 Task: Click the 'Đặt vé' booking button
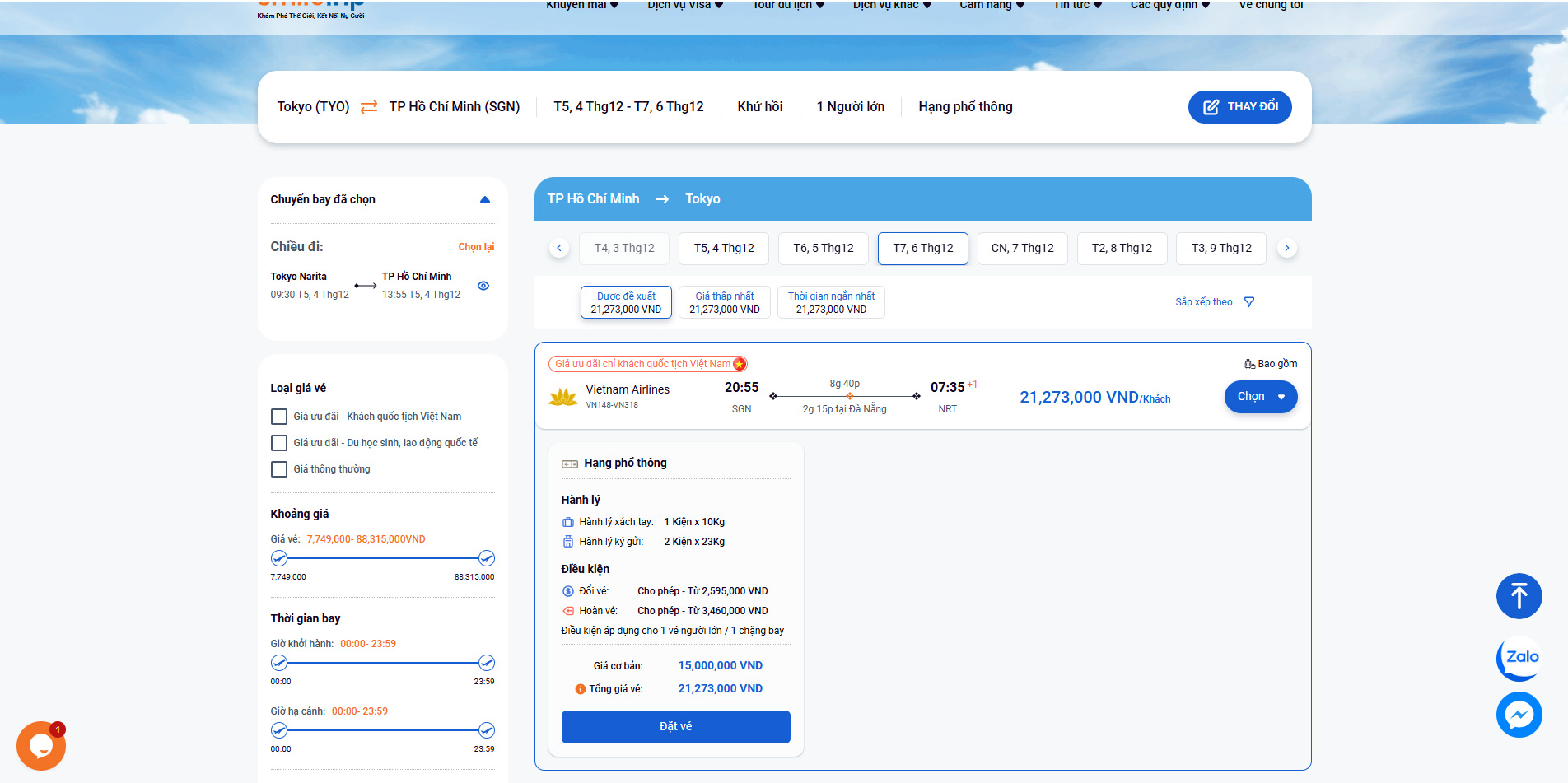click(x=675, y=726)
